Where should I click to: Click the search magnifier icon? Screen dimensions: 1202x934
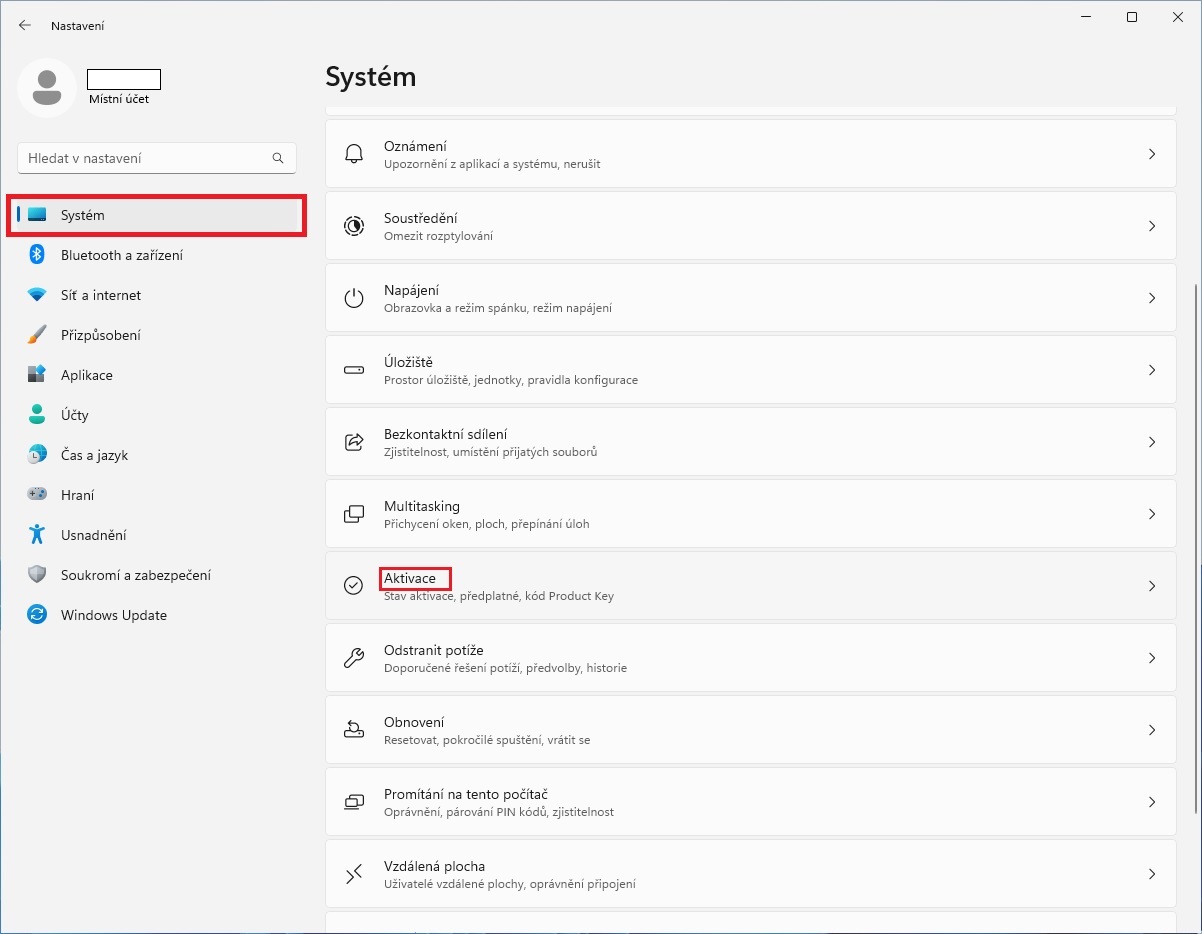[x=278, y=158]
